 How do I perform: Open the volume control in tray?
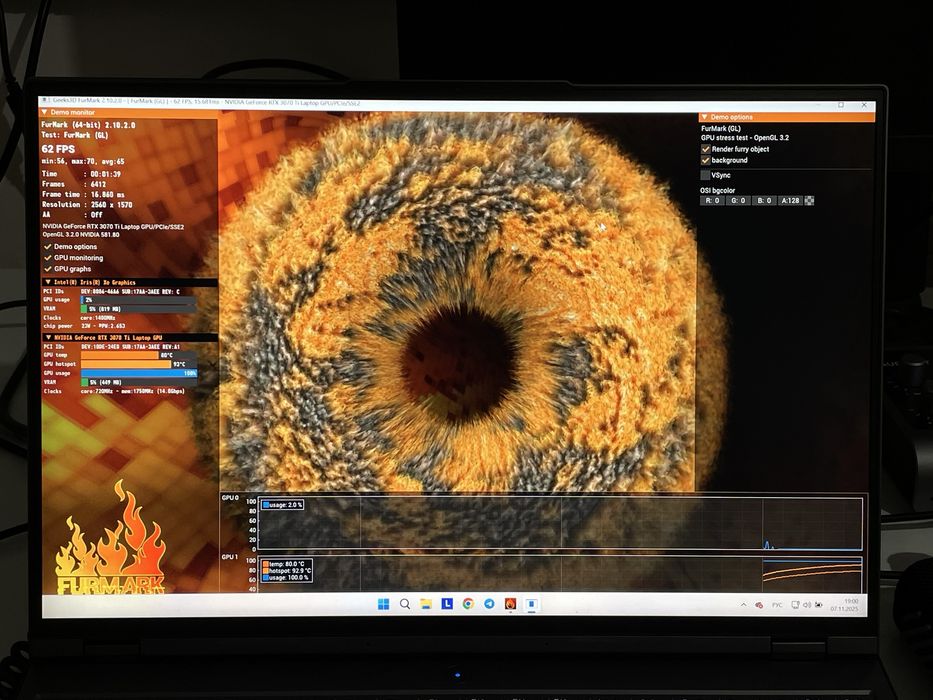click(x=807, y=605)
